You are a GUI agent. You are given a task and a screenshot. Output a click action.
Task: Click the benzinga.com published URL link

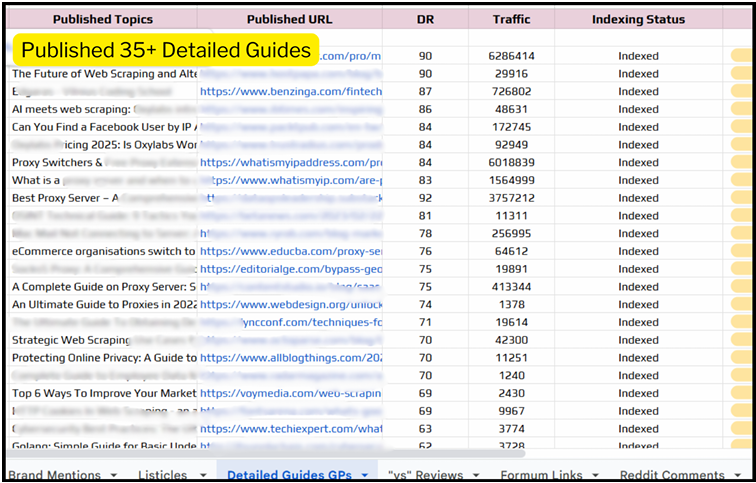(290, 91)
